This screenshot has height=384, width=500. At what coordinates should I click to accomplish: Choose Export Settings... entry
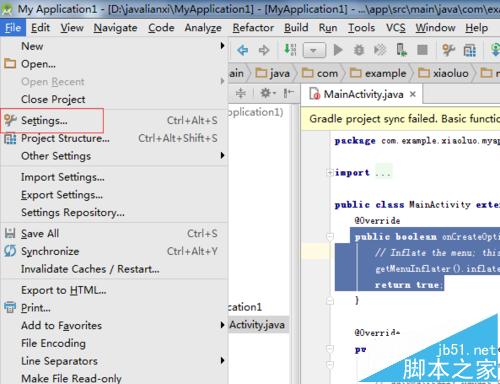[114, 195]
